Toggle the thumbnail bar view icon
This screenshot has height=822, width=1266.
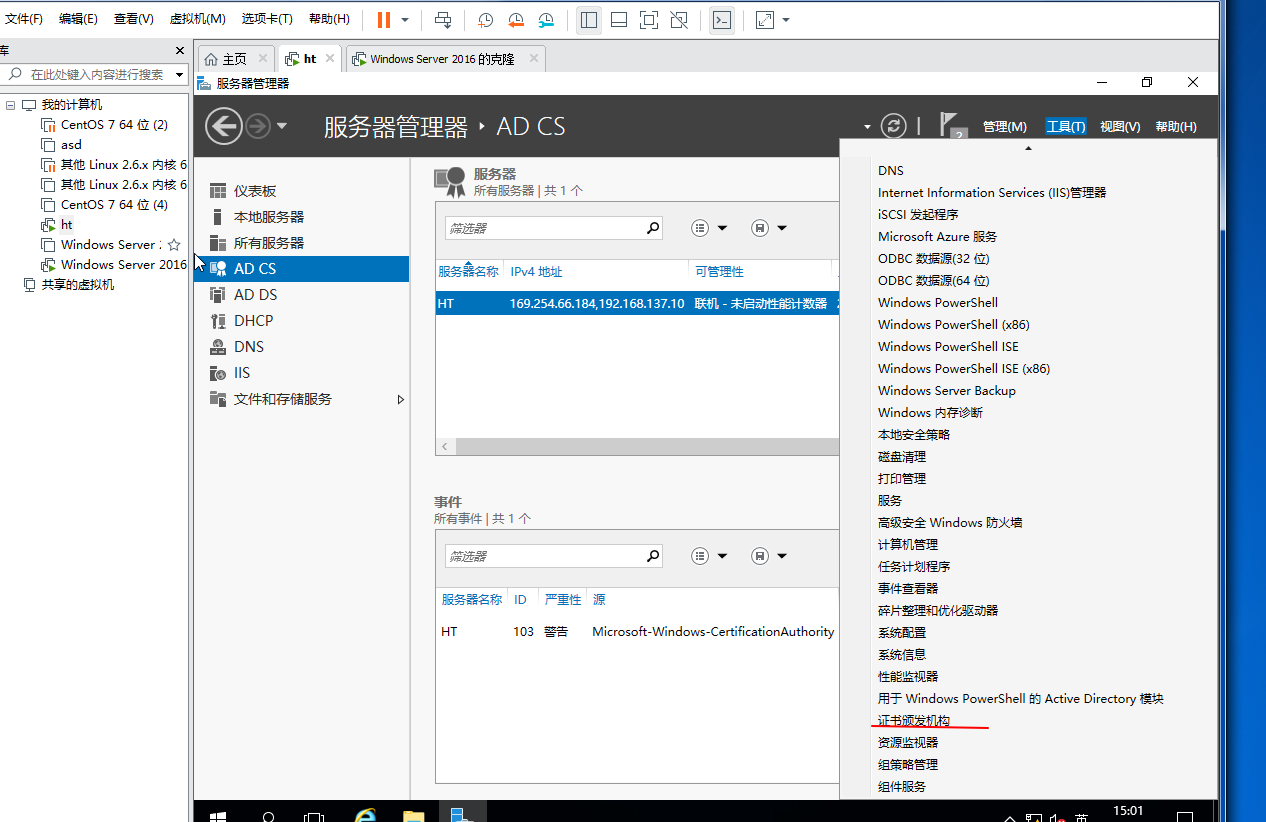click(x=619, y=20)
